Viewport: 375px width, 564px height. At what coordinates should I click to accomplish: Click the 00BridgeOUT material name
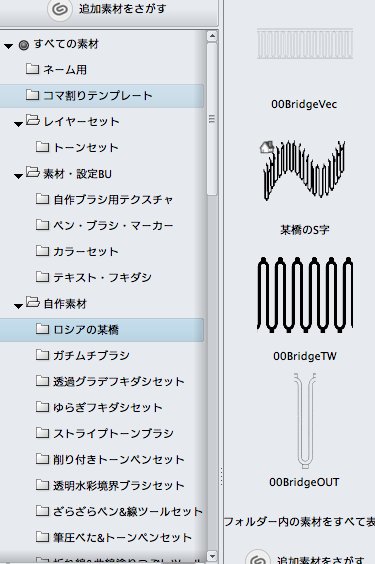(304, 482)
